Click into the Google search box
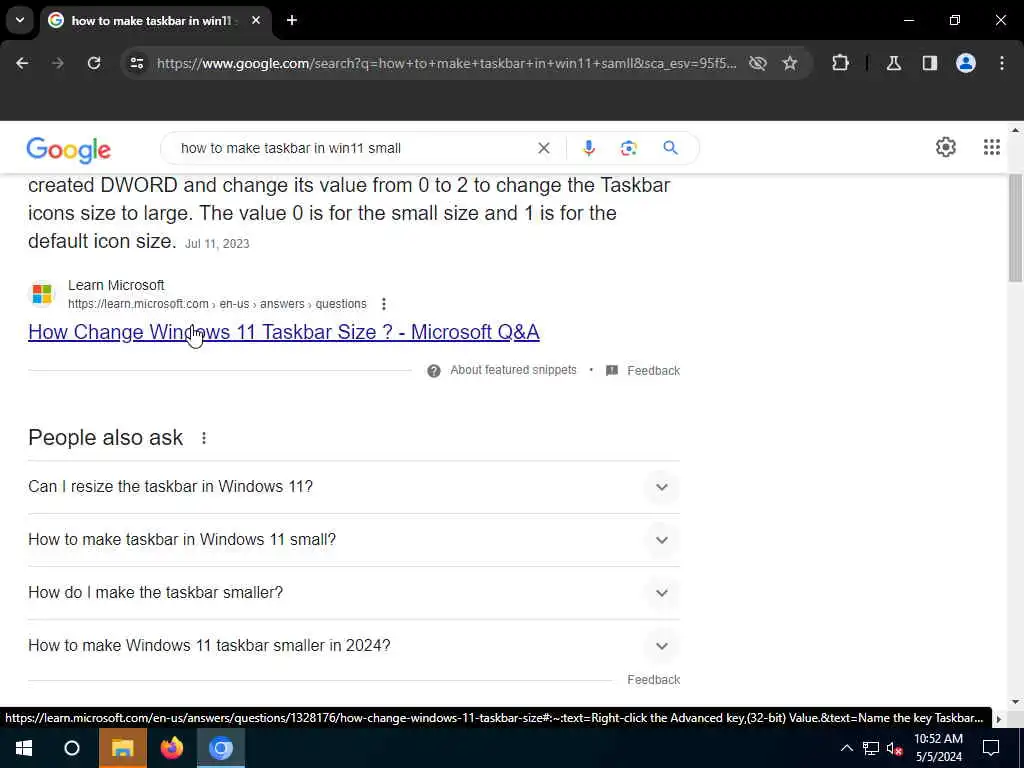 (x=353, y=148)
